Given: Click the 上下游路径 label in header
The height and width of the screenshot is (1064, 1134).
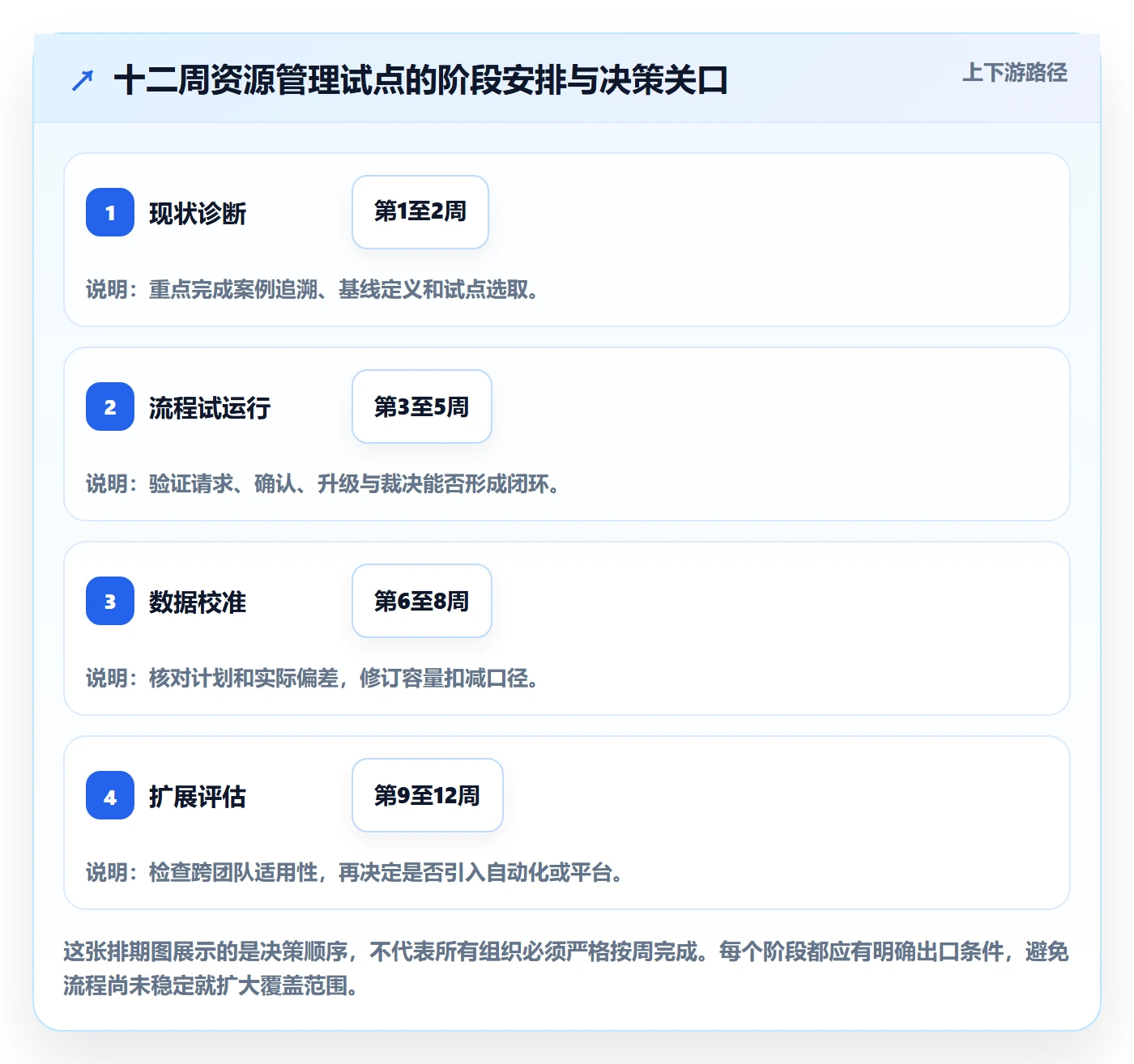Looking at the screenshot, I should (x=1015, y=73).
